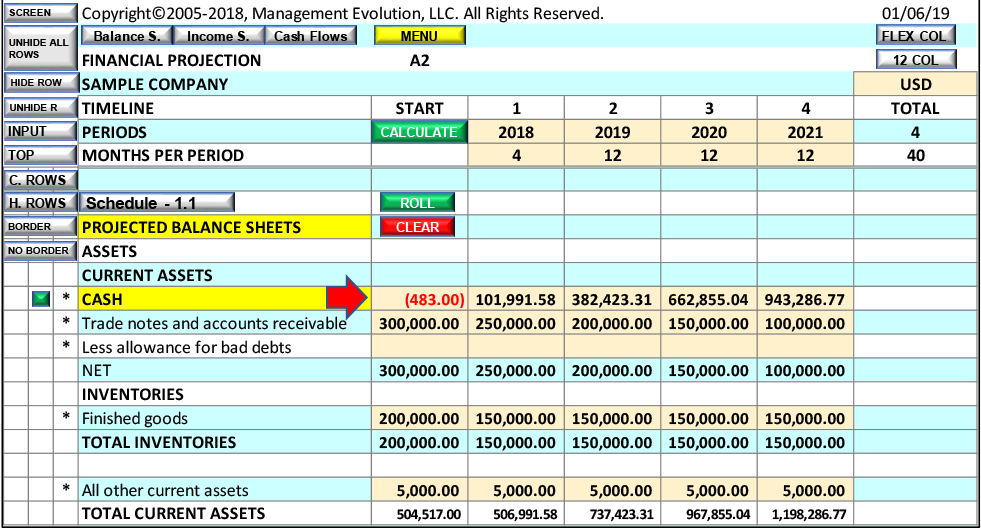Click the C. ROWS button
Screen dimensions: 981x532
(41, 180)
